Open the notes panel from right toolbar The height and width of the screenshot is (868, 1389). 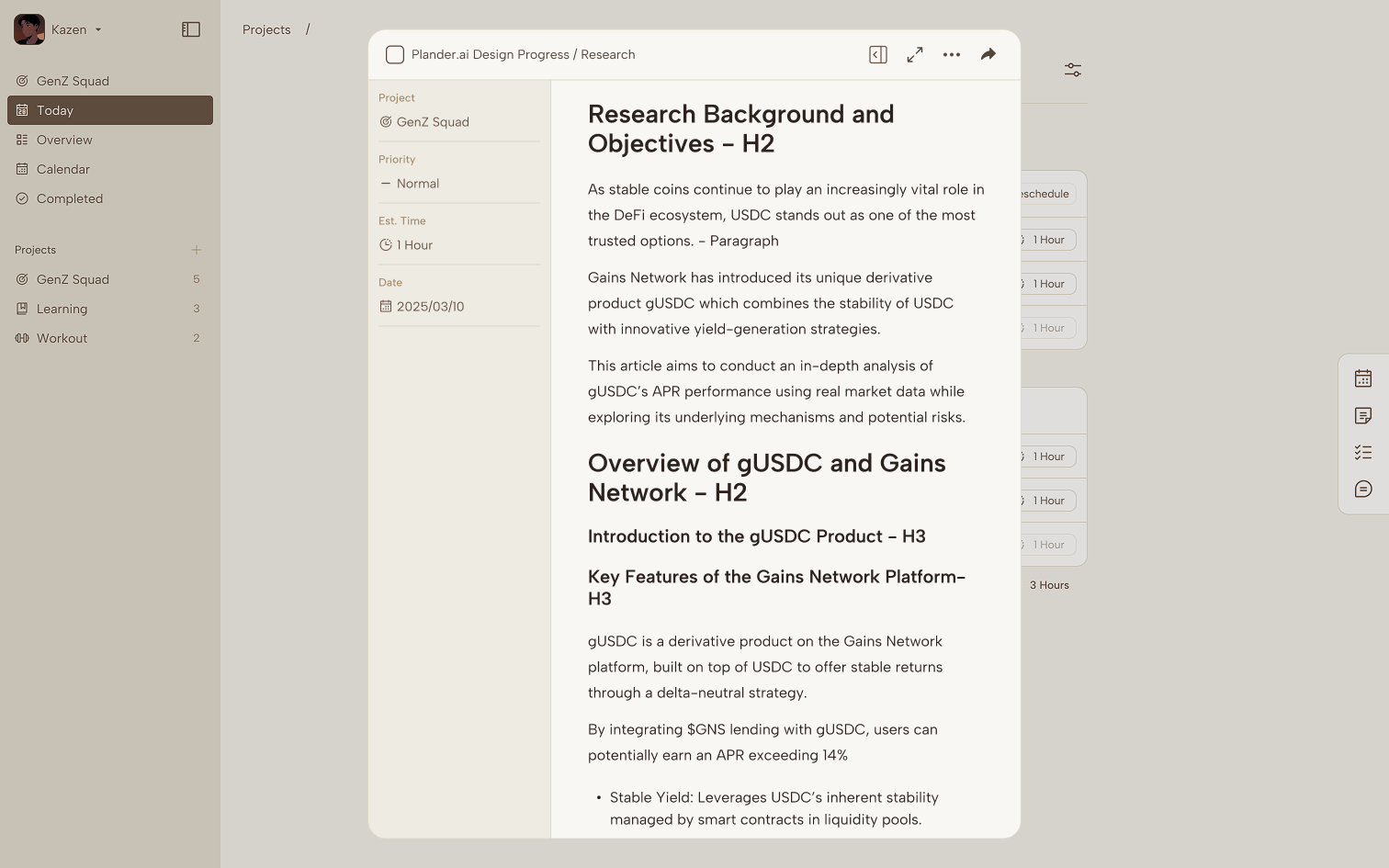[x=1362, y=416]
